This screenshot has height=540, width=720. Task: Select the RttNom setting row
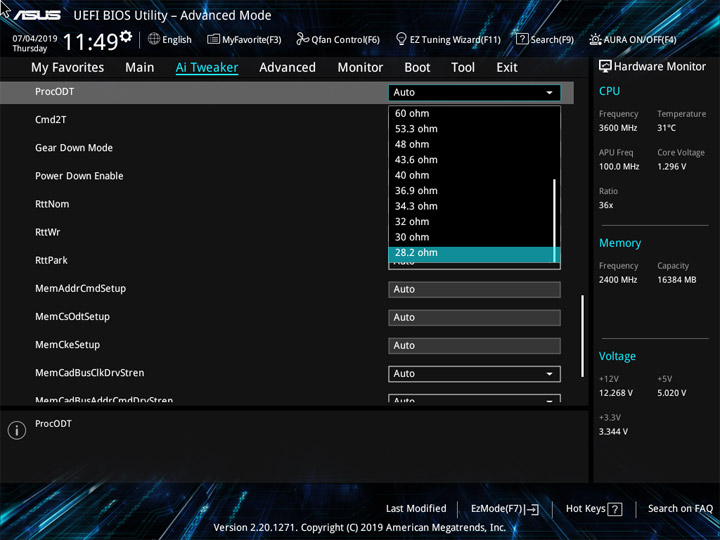click(52, 204)
